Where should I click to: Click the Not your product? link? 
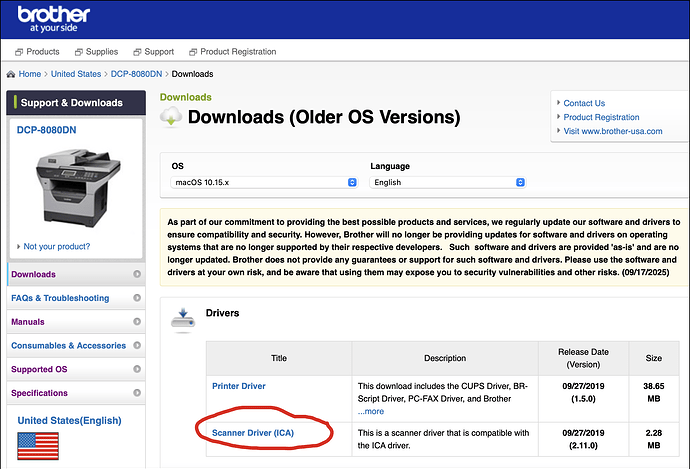click(x=57, y=246)
